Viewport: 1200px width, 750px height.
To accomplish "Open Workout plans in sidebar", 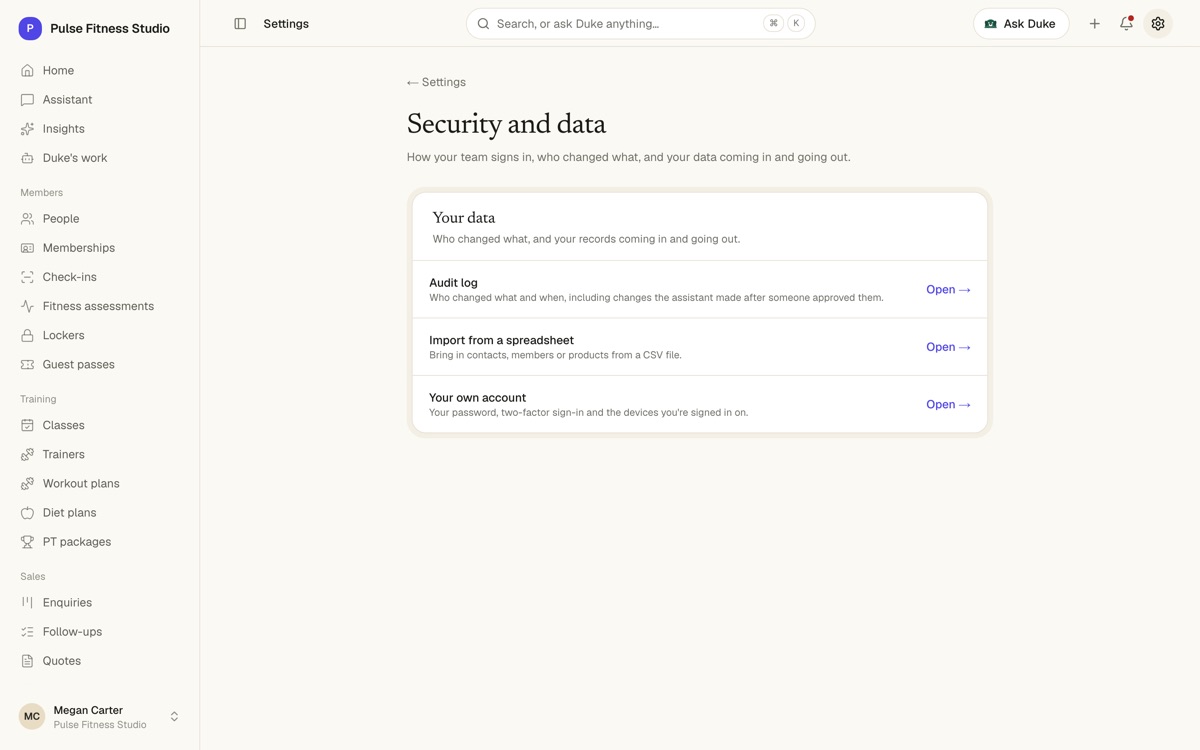I will point(81,483).
